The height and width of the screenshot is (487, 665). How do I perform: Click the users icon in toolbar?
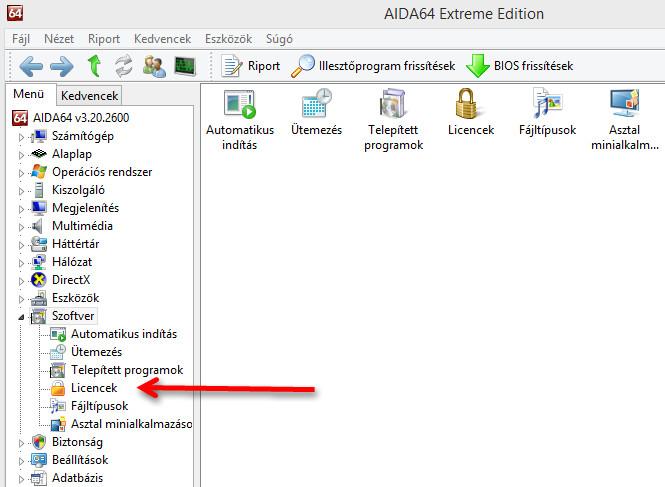pos(154,67)
